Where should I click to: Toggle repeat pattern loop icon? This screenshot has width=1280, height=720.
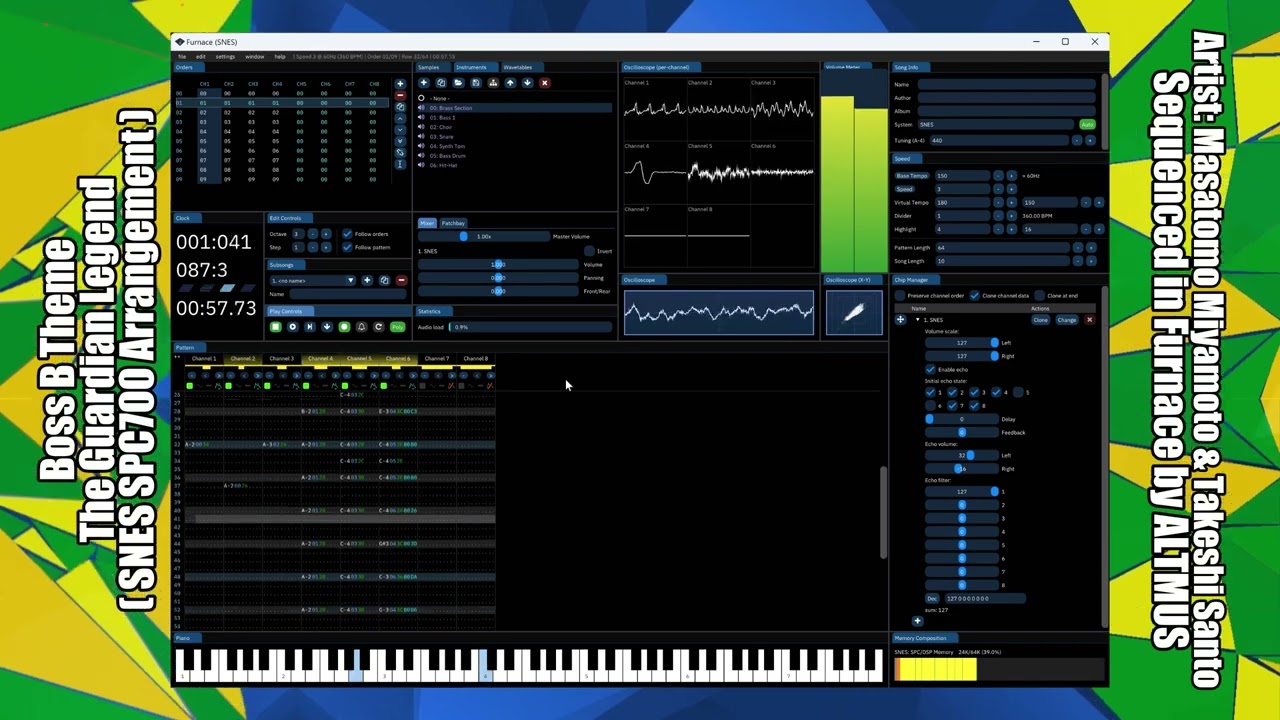[378, 327]
